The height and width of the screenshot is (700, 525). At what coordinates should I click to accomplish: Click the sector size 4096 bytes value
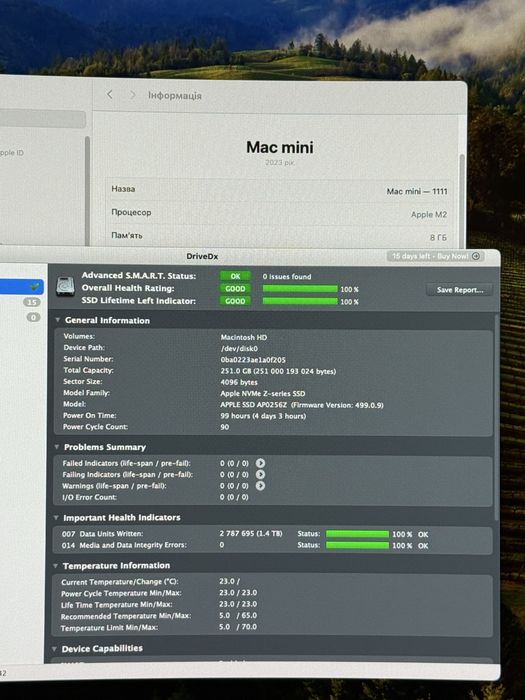[239, 382]
